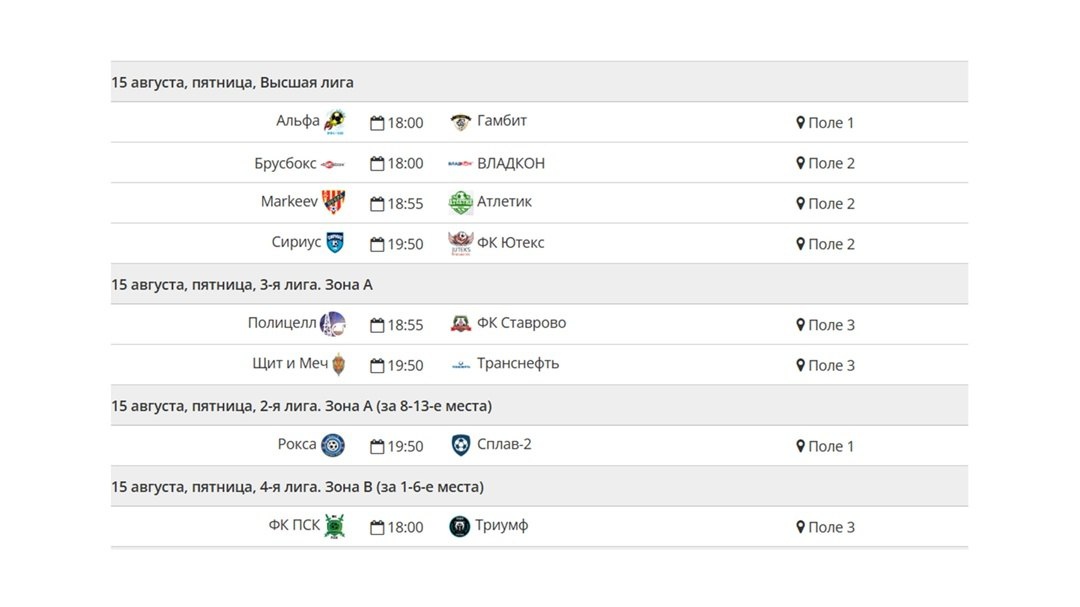Click the Альфа team logo
The width and height of the screenshot is (1080, 607).
click(x=335, y=122)
